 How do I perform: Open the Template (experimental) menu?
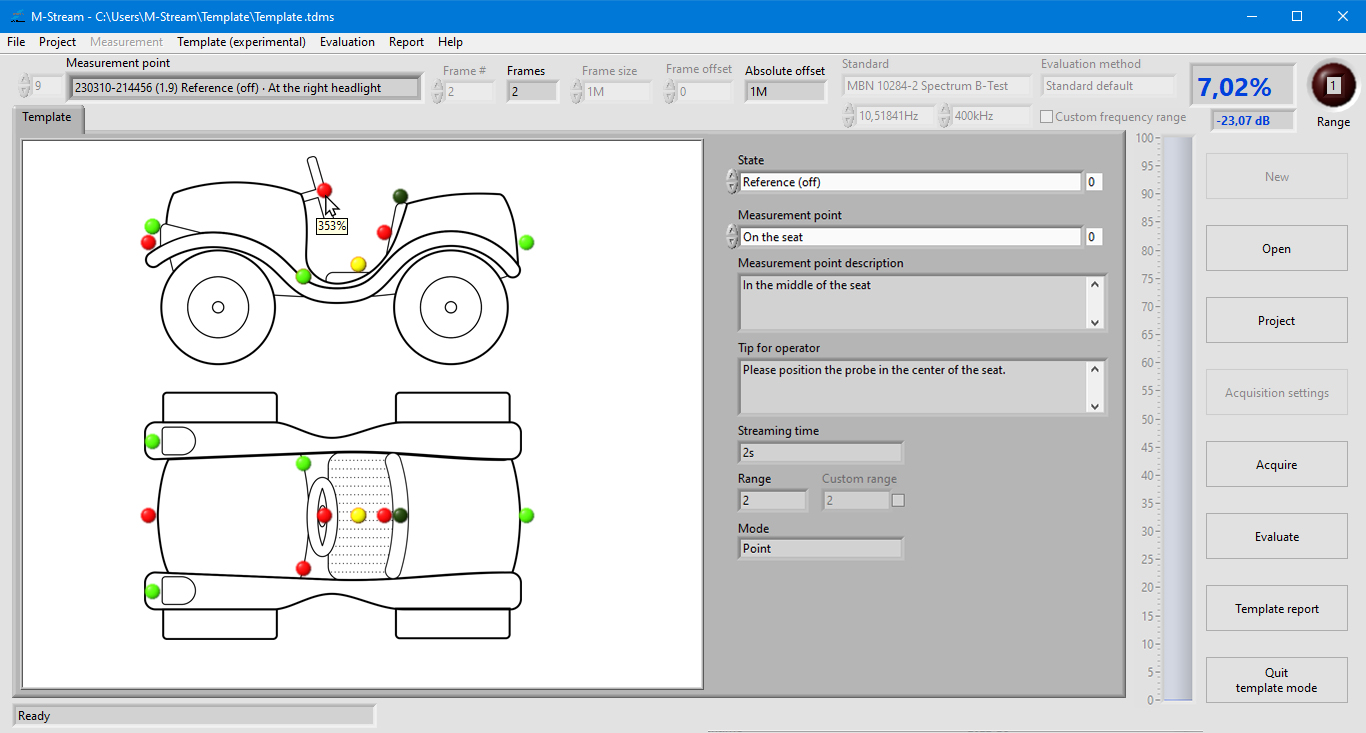(x=241, y=42)
